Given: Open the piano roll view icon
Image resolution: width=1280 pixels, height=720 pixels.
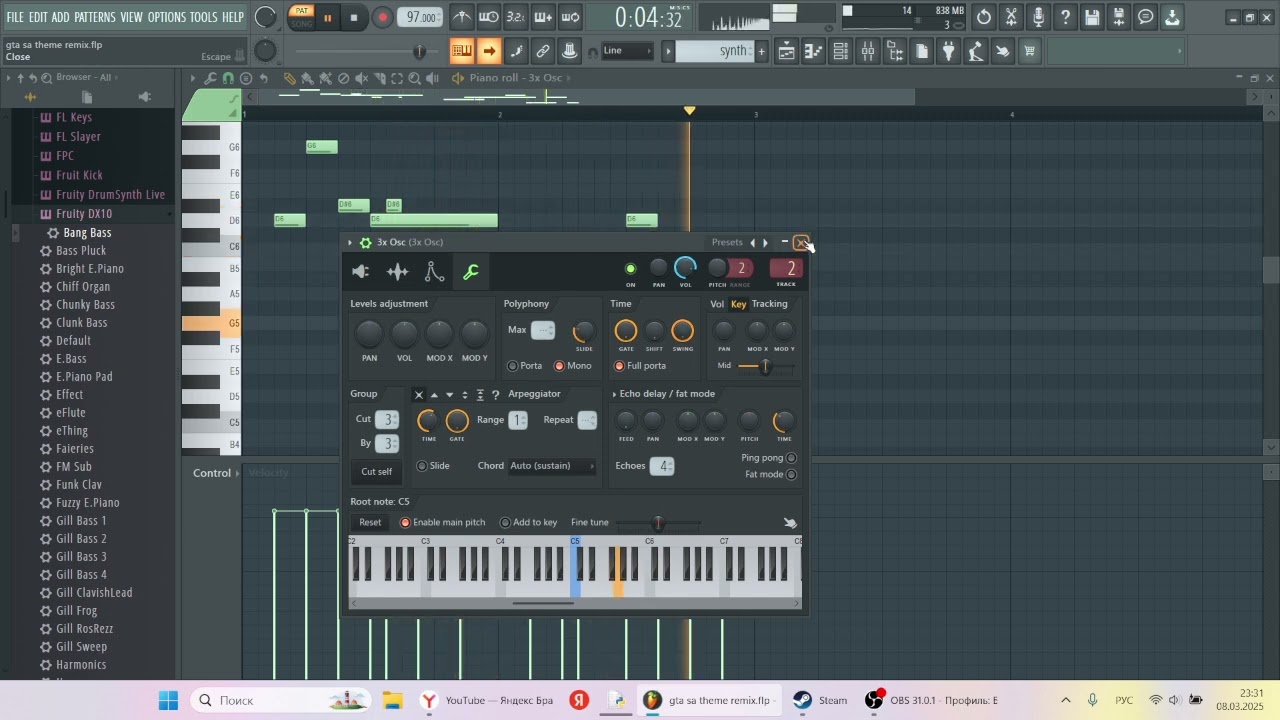Looking at the screenshot, I should [x=814, y=51].
